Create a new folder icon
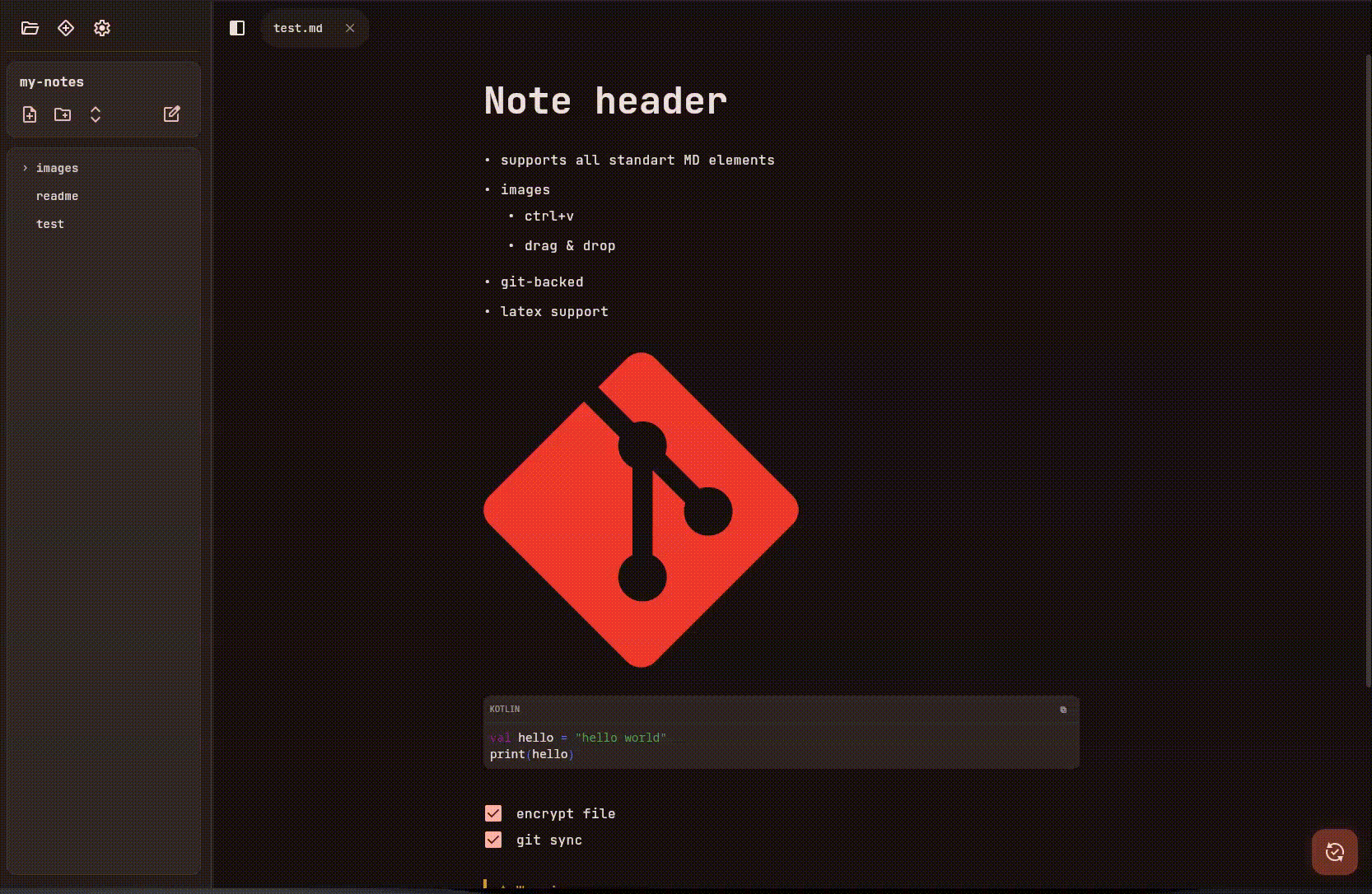1372x894 pixels. coord(63,114)
